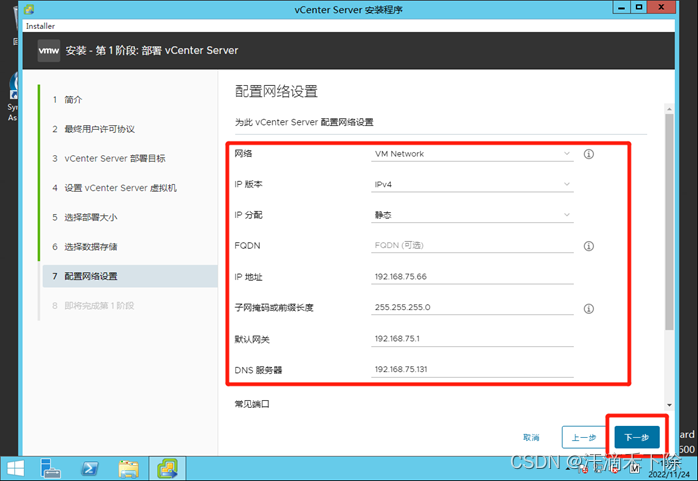Viewport: 698px width, 481px height.
Task: Click the scrollbar up arrow
Action: (x=669, y=109)
